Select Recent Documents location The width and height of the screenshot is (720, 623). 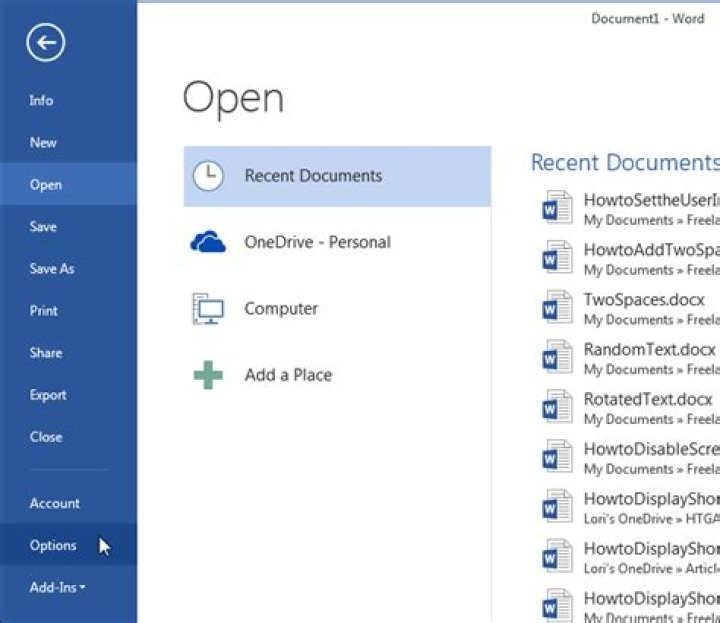(338, 176)
